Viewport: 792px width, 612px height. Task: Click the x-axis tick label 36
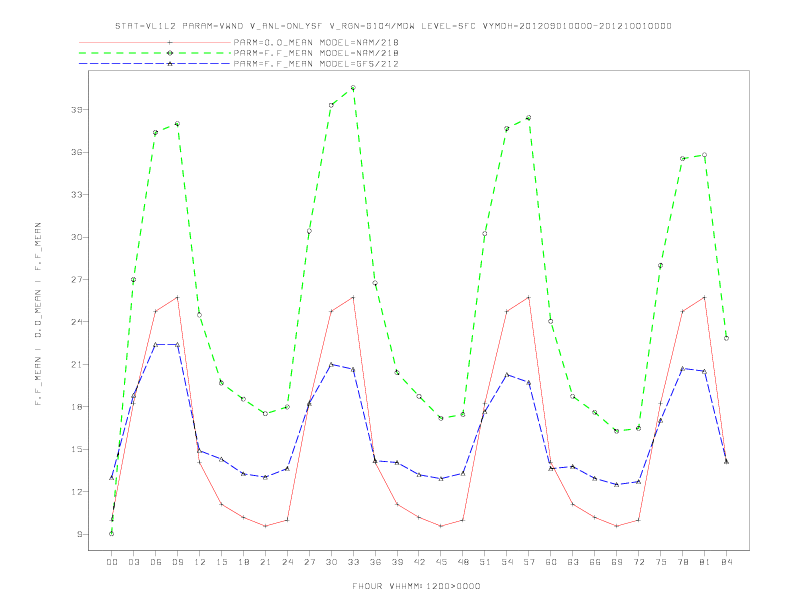pyautogui.click(x=375, y=562)
